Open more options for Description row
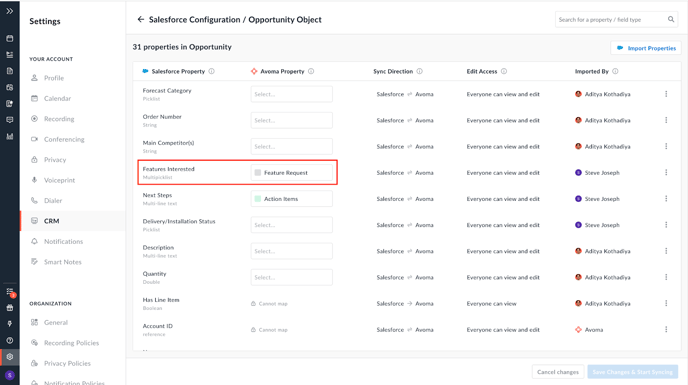688x385 pixels. coord(666,251)
